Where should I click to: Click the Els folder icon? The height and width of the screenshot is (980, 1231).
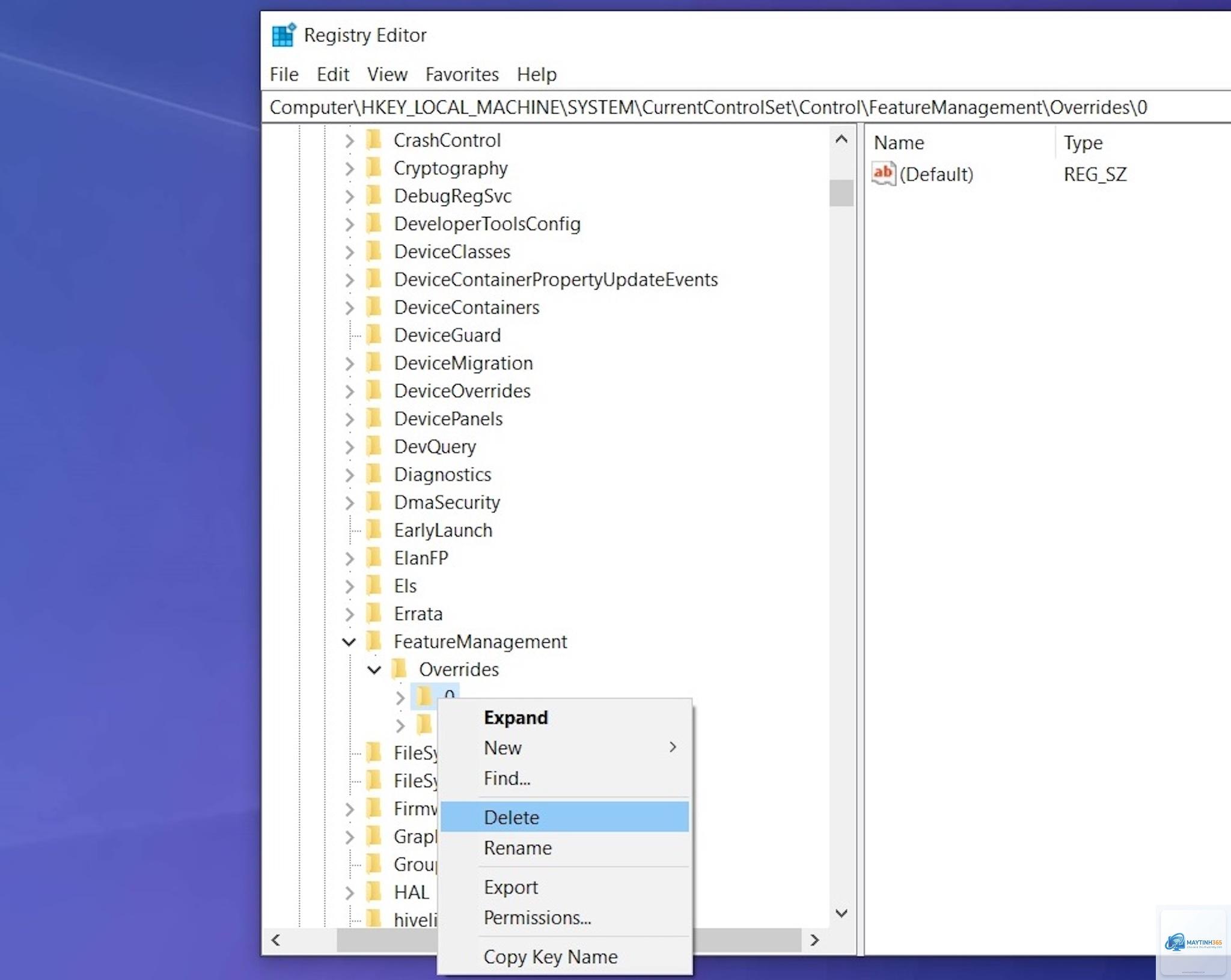[x=374, y=585]
